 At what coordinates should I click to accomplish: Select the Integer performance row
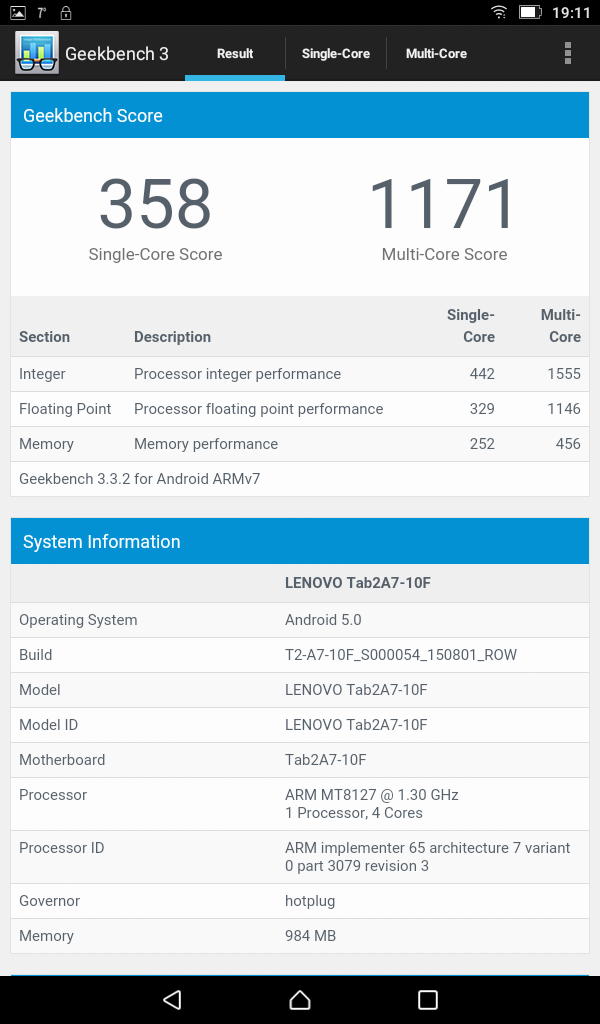(300, 374)
